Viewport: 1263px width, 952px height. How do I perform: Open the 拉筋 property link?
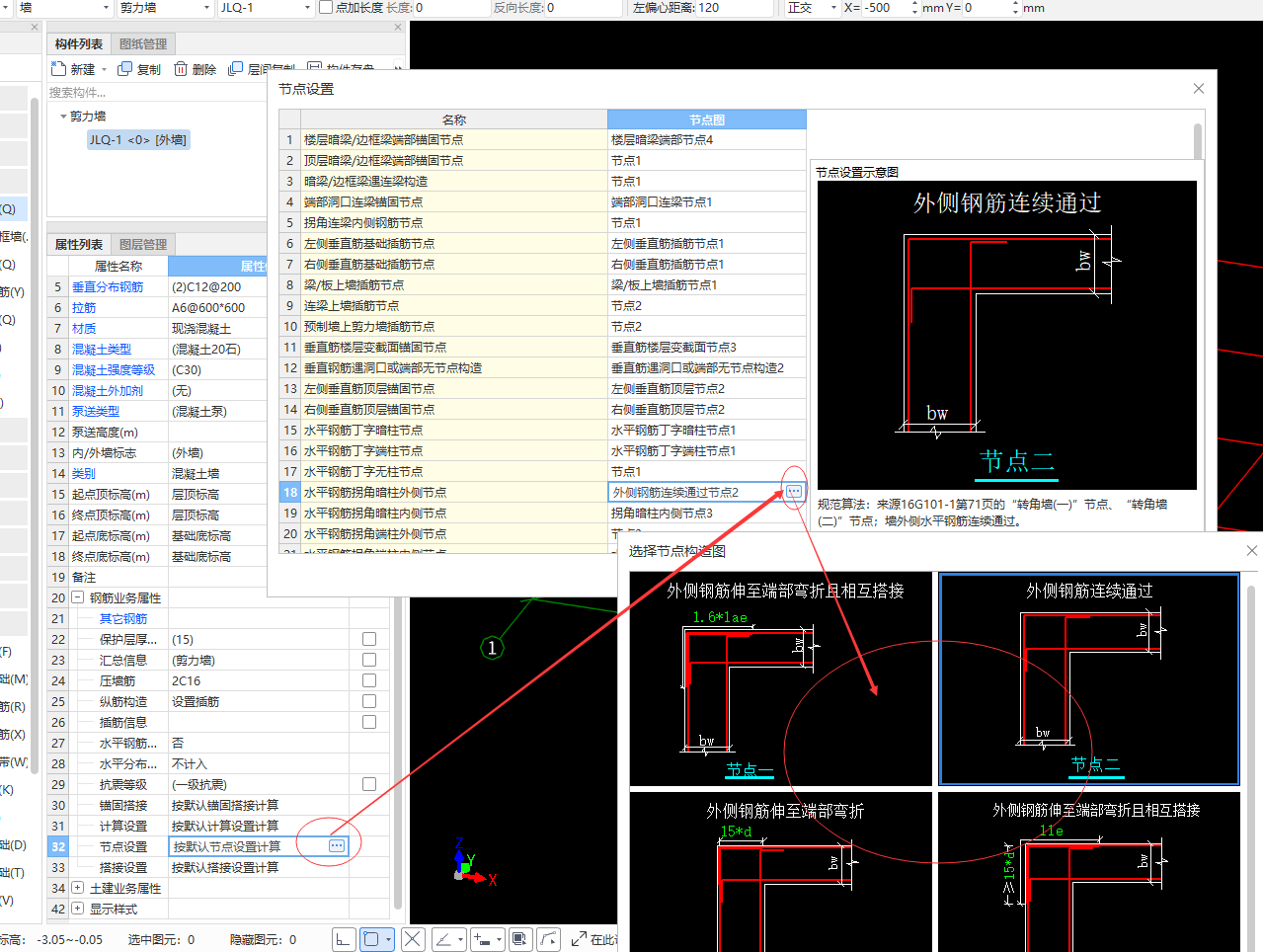tap(84, 307)
